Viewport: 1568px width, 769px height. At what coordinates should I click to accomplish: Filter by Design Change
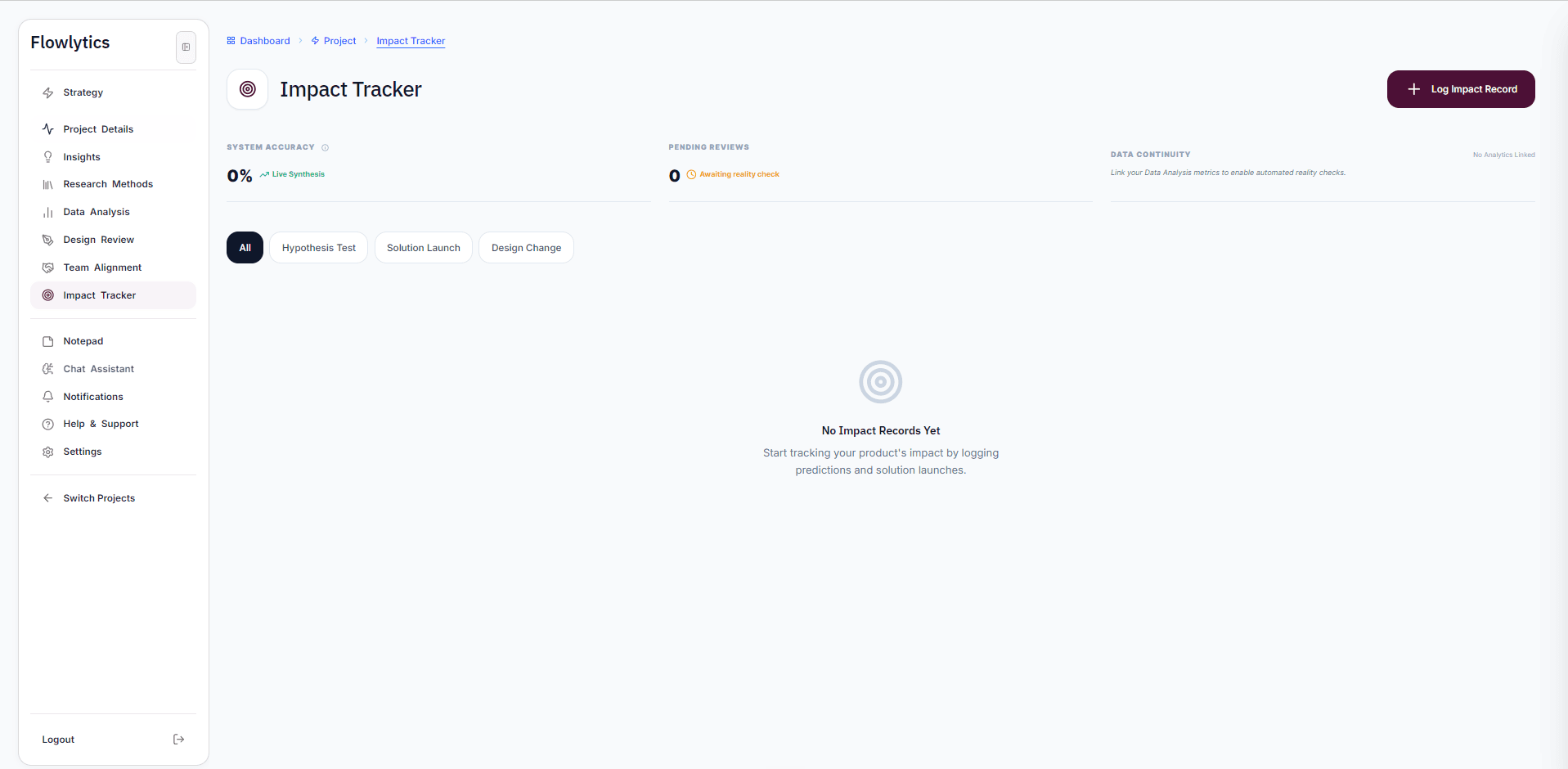click(x=527, y=248)
